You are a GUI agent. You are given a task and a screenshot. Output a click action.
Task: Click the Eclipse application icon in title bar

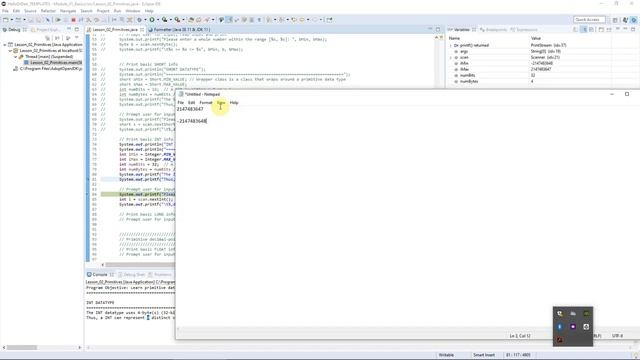[x=4, y=4]
